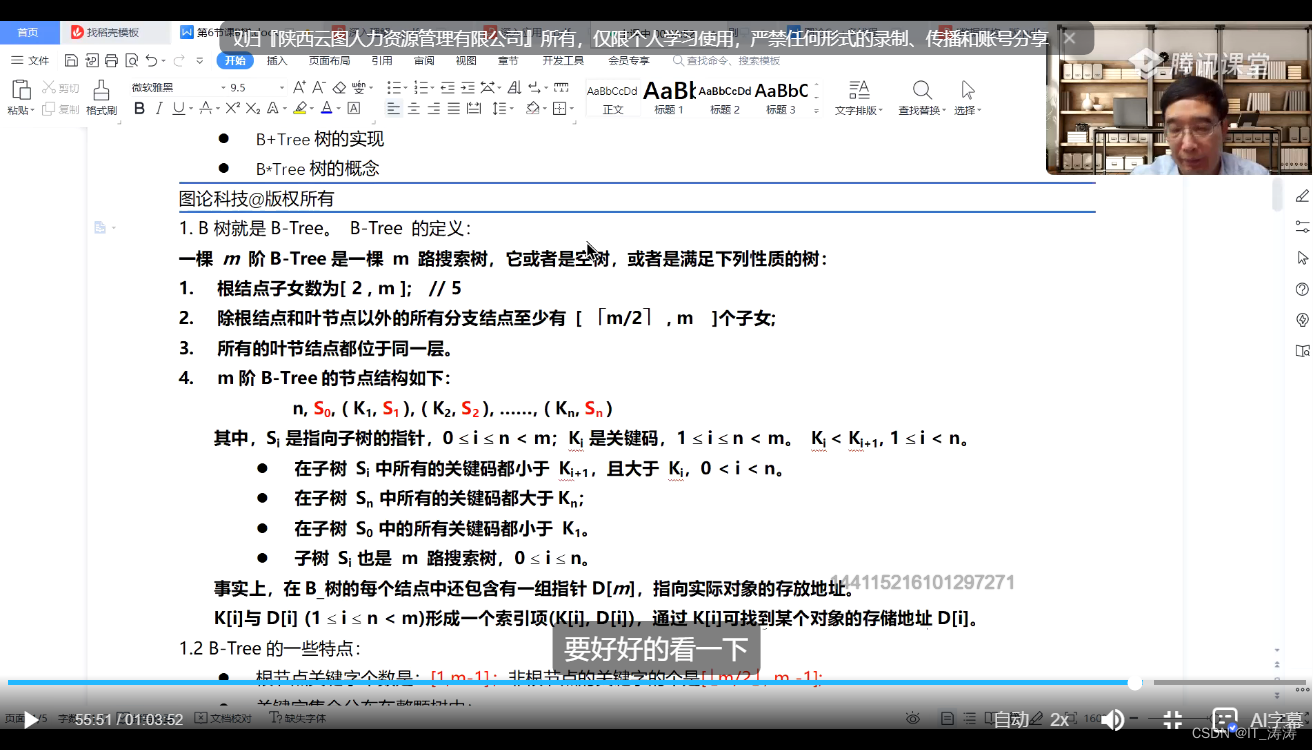Toggle Bold formatting
The image size is (1313, 750).
coord(139,108)
